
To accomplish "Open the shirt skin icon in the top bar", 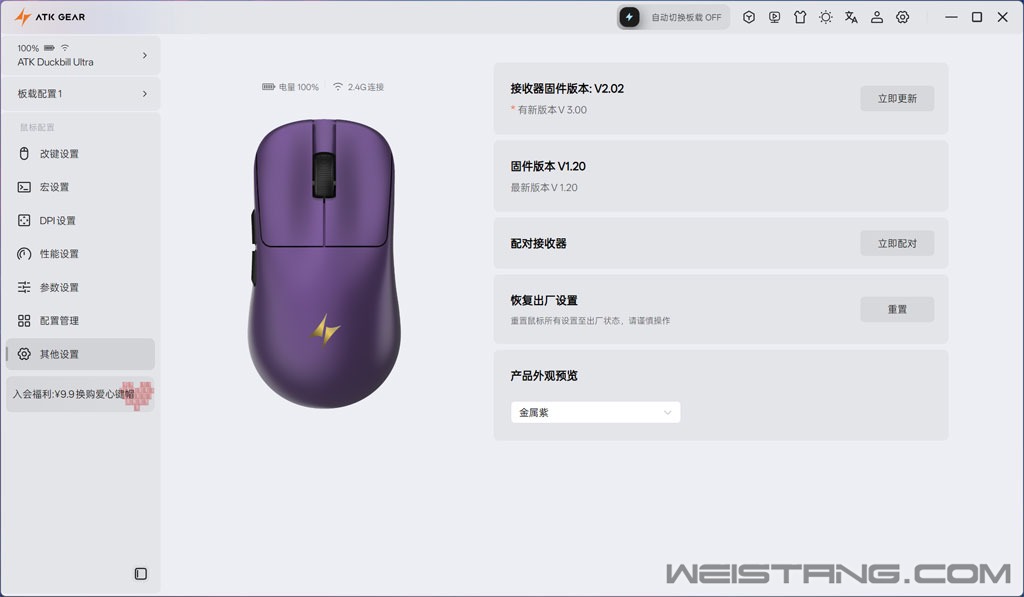I will pos(800,18).
